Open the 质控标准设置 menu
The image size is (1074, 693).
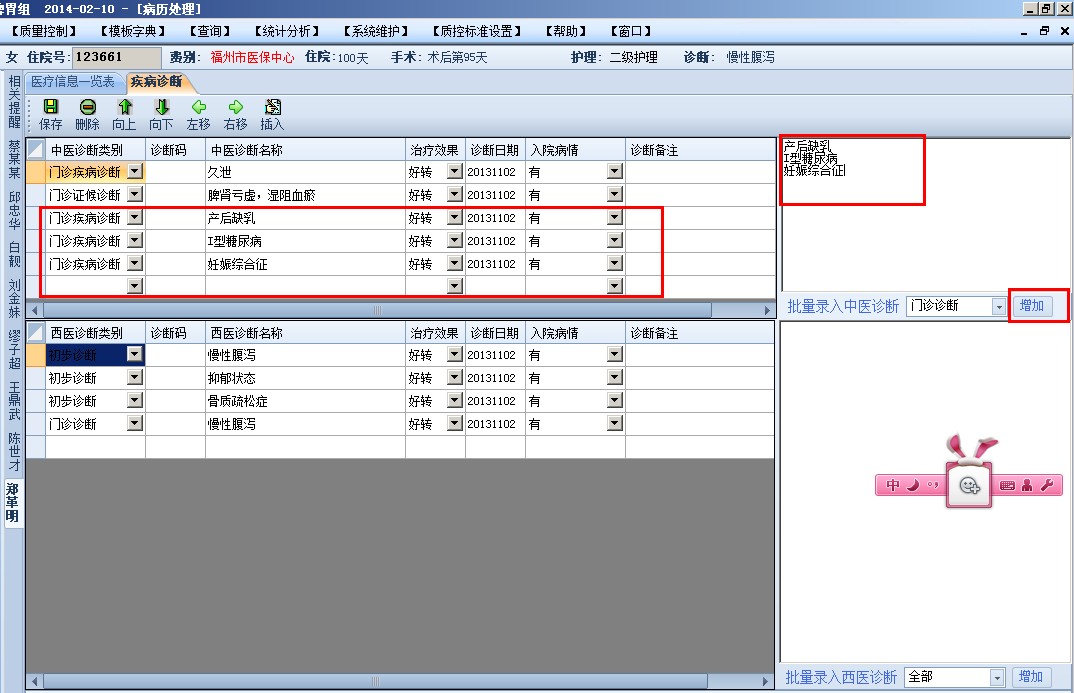(477, 32)
